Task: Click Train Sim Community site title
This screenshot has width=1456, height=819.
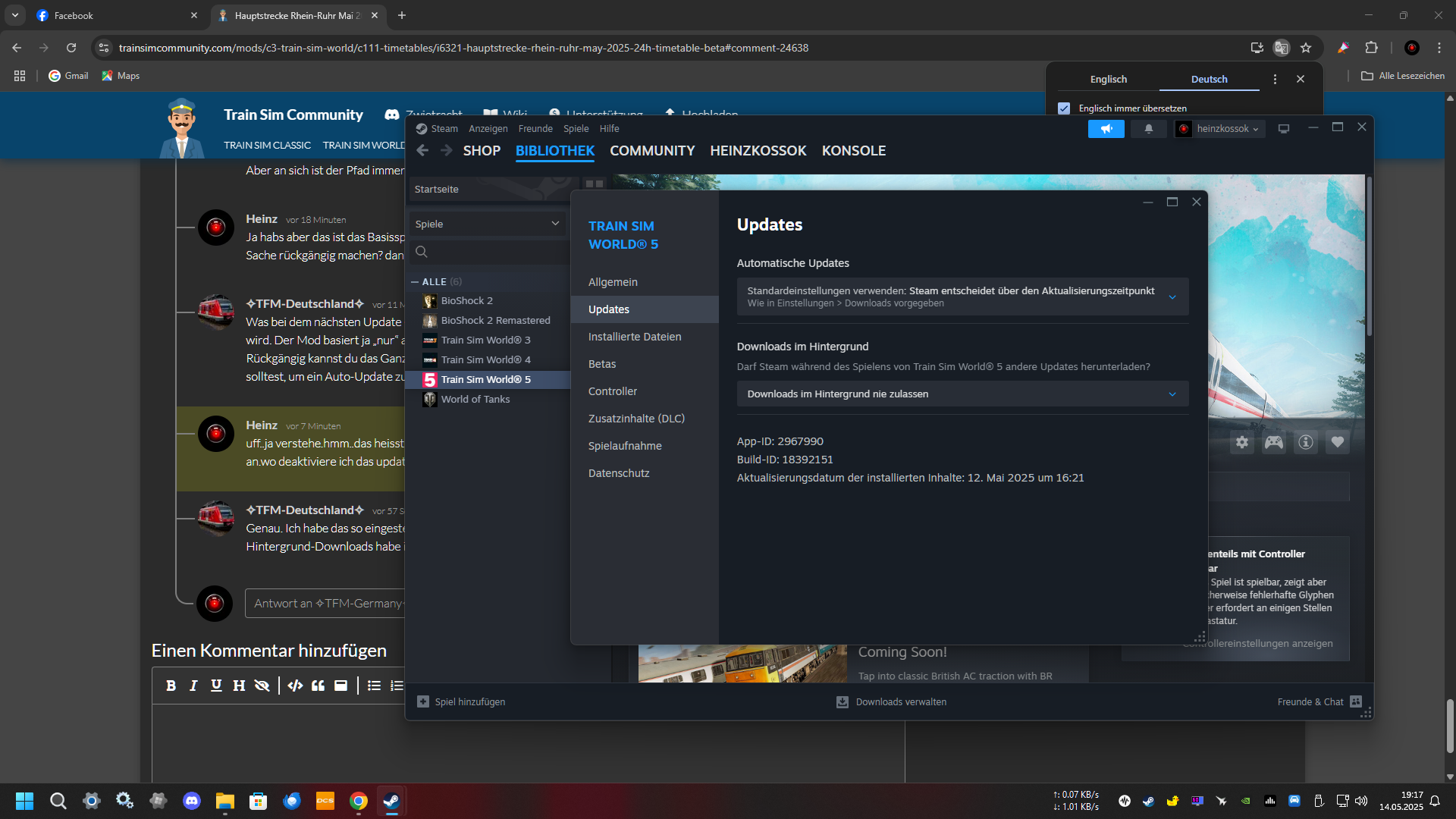Action: coord(293,115)
